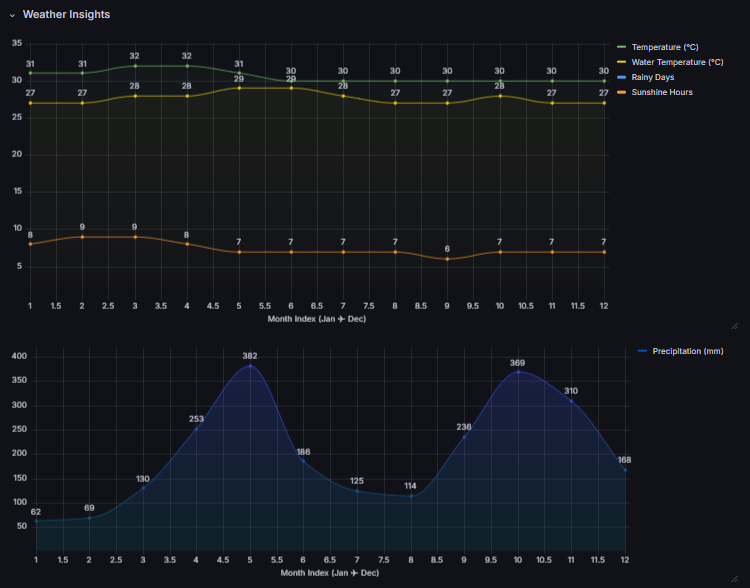The width and height of the screenshot is (750, 588).
Task: Open the Precipitation series color swatch
Action: coord(642,351)
